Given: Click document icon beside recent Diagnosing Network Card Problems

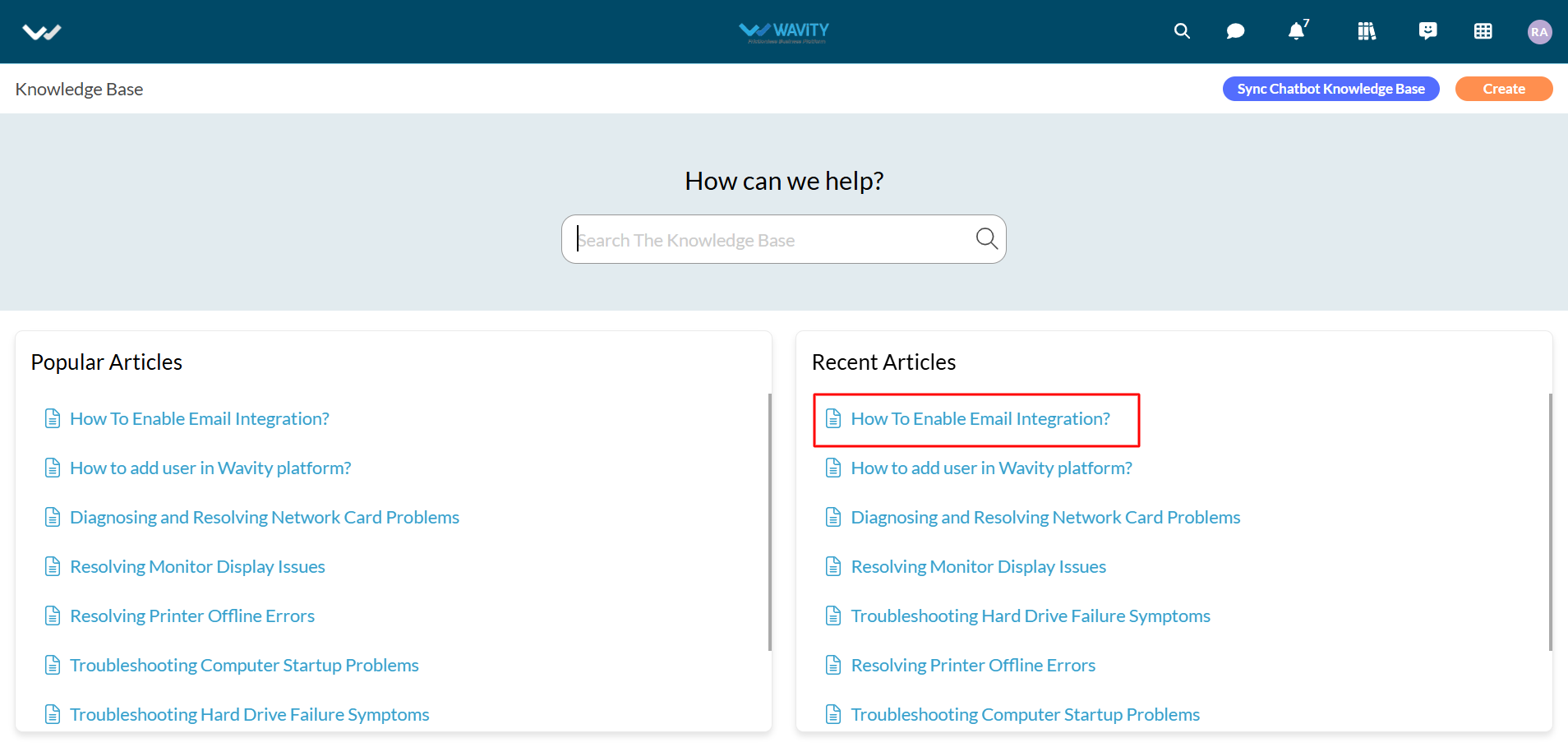Looking at the screenshot, I should pyautogui.click(x=833, y=517).
